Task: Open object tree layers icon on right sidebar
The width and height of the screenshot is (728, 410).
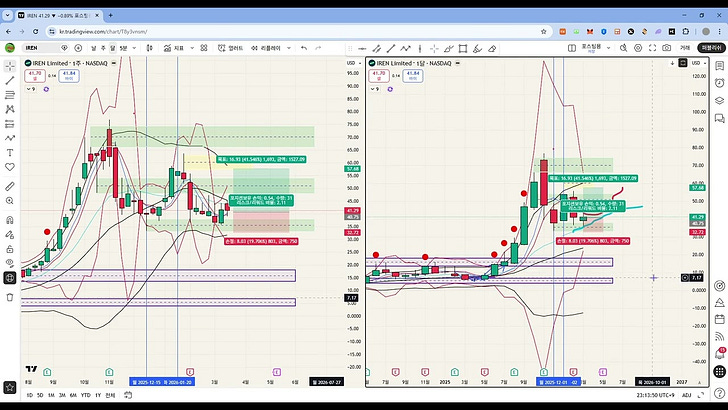Action: [719, 101]
